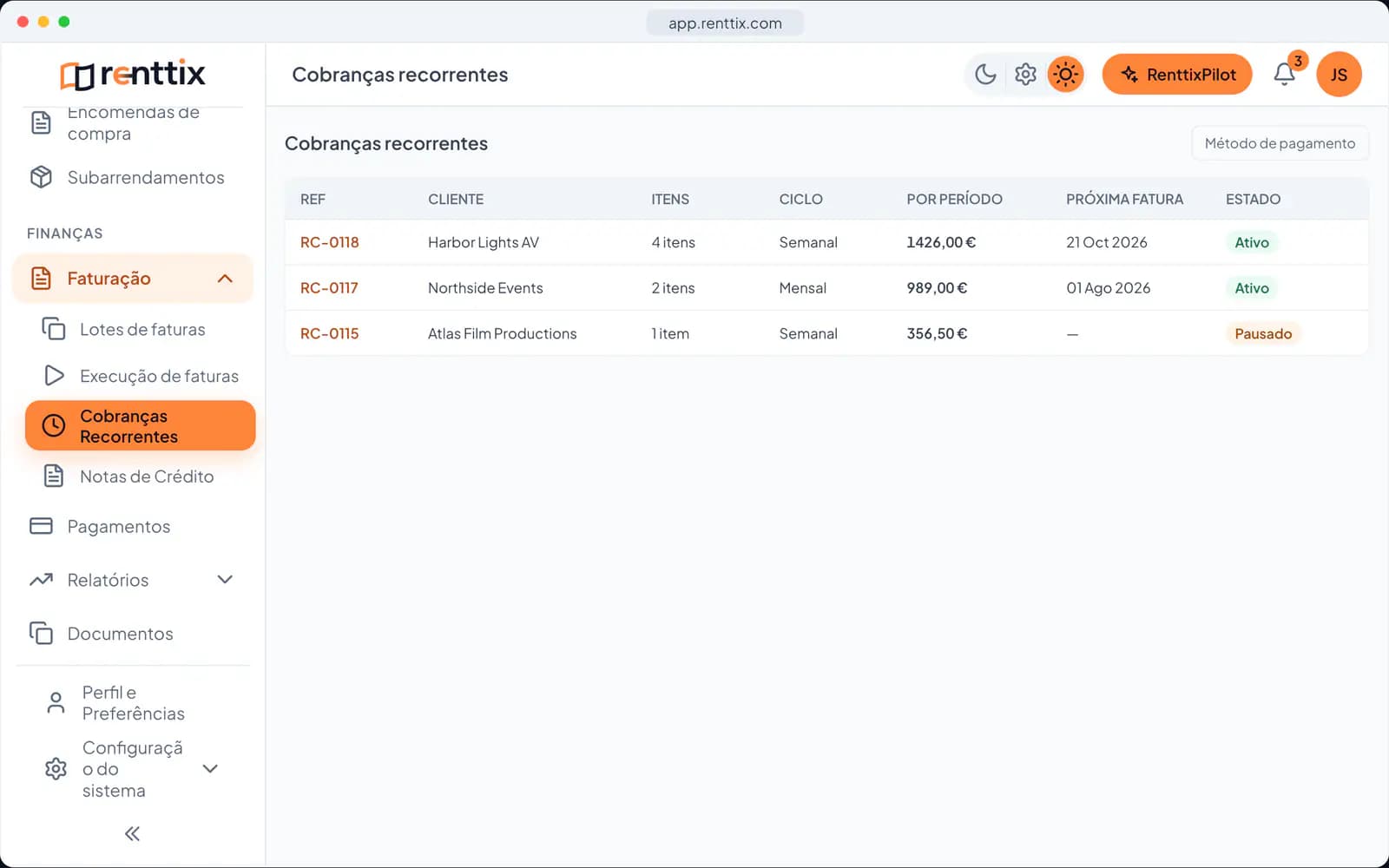Switch to dark mode moon icon

pos(985,75)
